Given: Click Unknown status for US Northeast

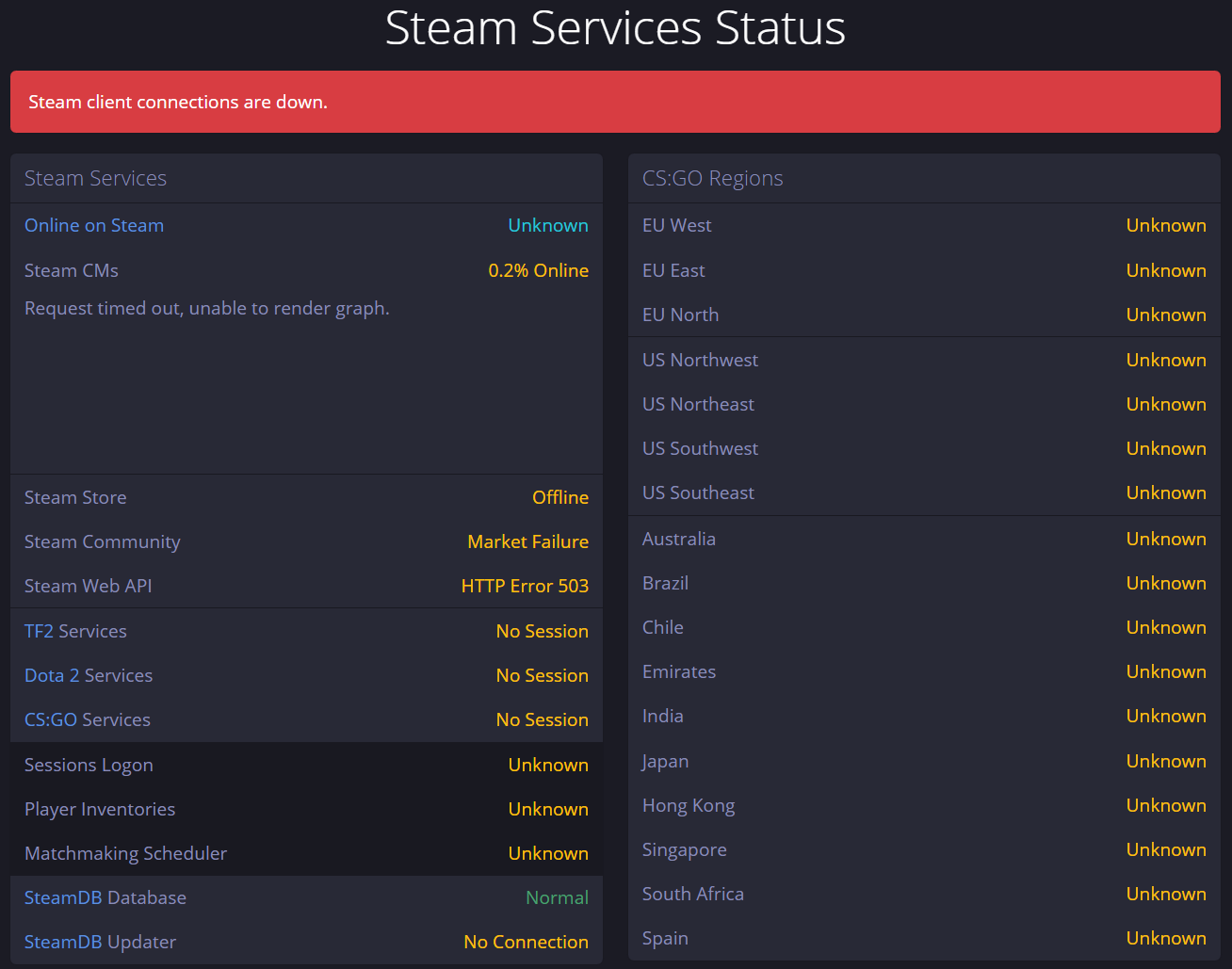Looking at the screenshot, I should [1166, 404].
